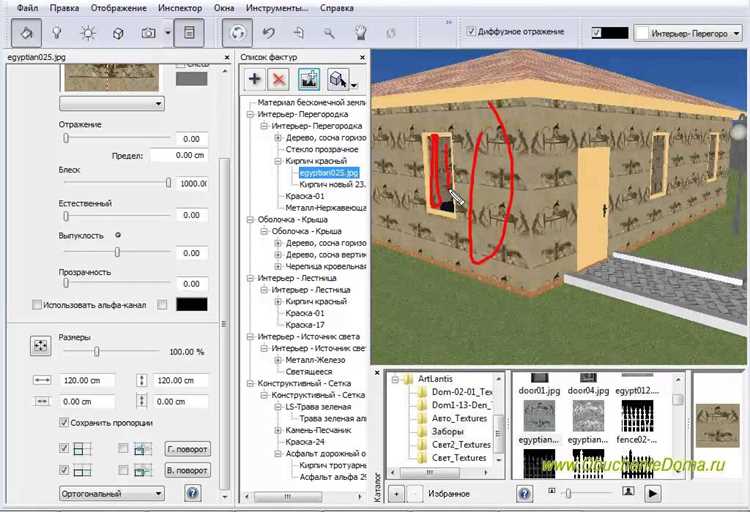Open the camera perspectives inspector
This screenshot has width=750, height=512.
(148, 33)
